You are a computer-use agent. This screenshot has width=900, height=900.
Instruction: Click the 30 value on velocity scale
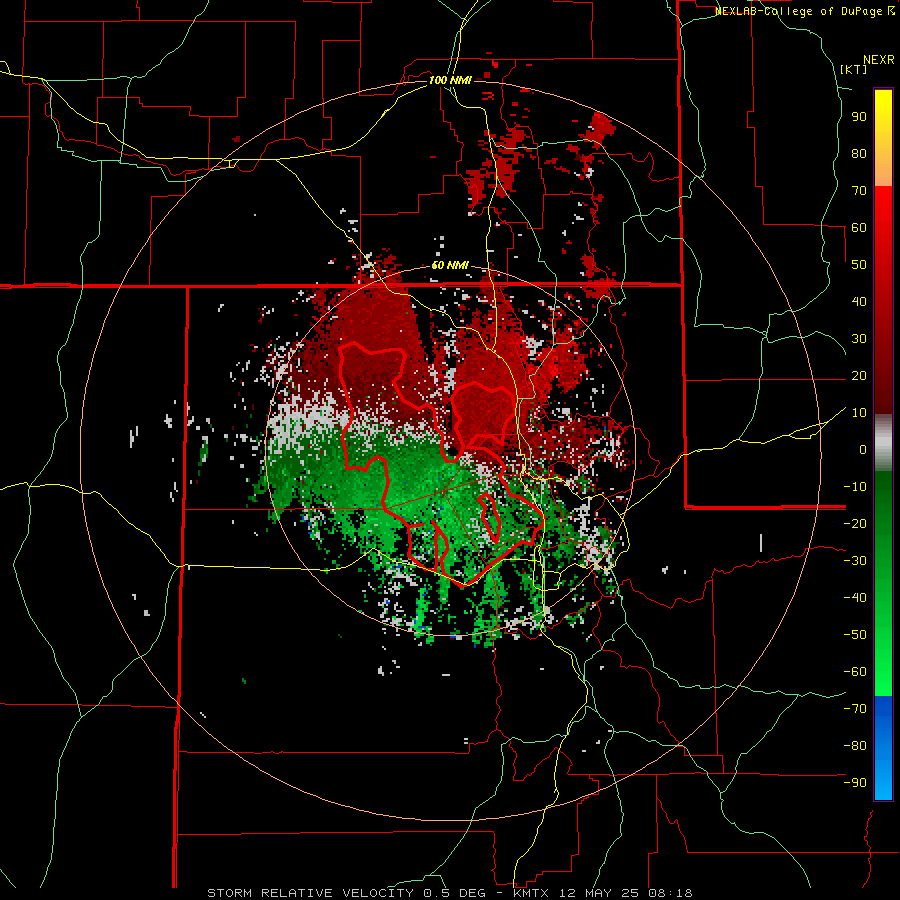click(859, 339)
